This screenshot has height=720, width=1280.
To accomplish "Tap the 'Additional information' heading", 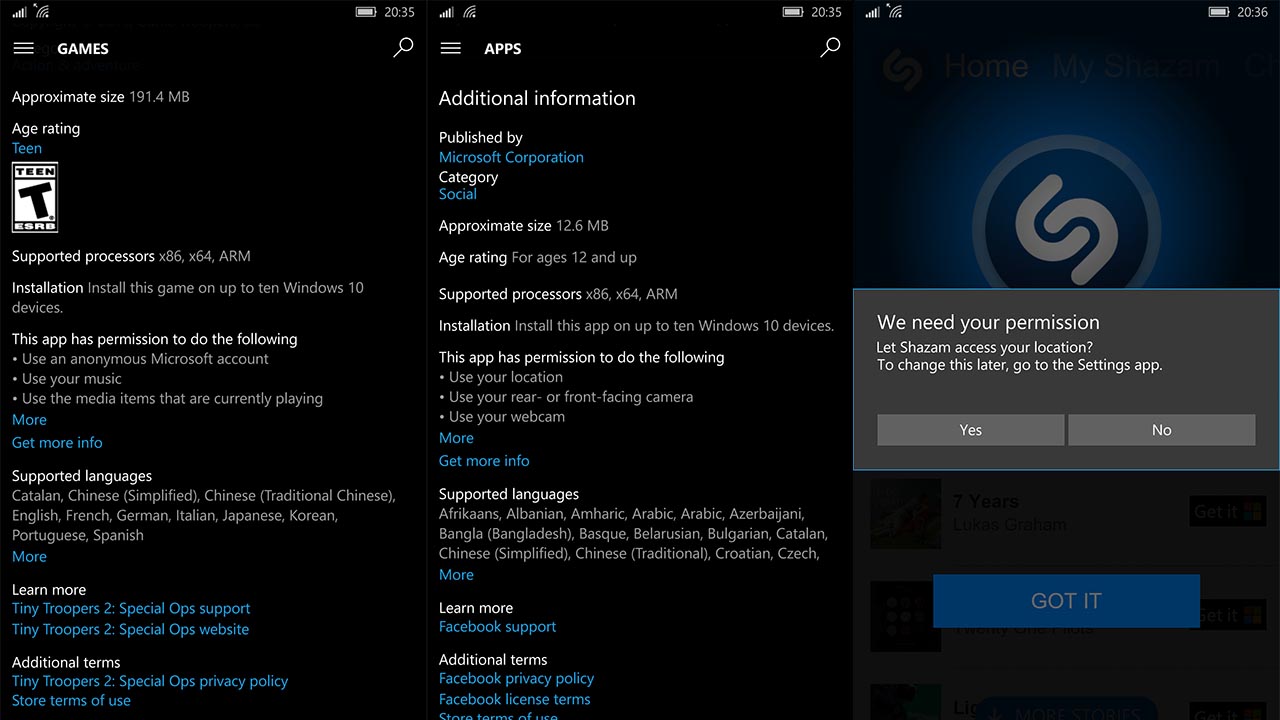I will [x=537, y=98].
